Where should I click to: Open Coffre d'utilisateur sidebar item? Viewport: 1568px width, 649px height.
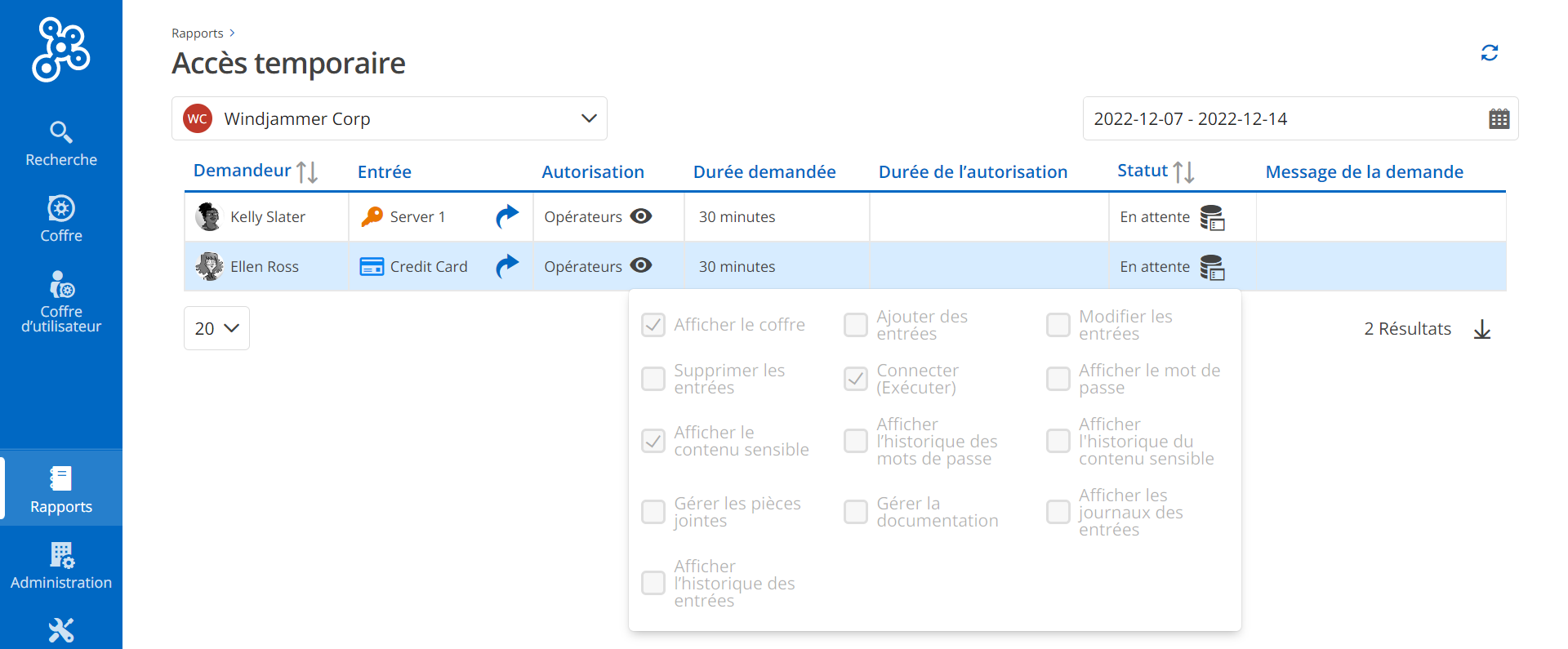pos(61,302)
